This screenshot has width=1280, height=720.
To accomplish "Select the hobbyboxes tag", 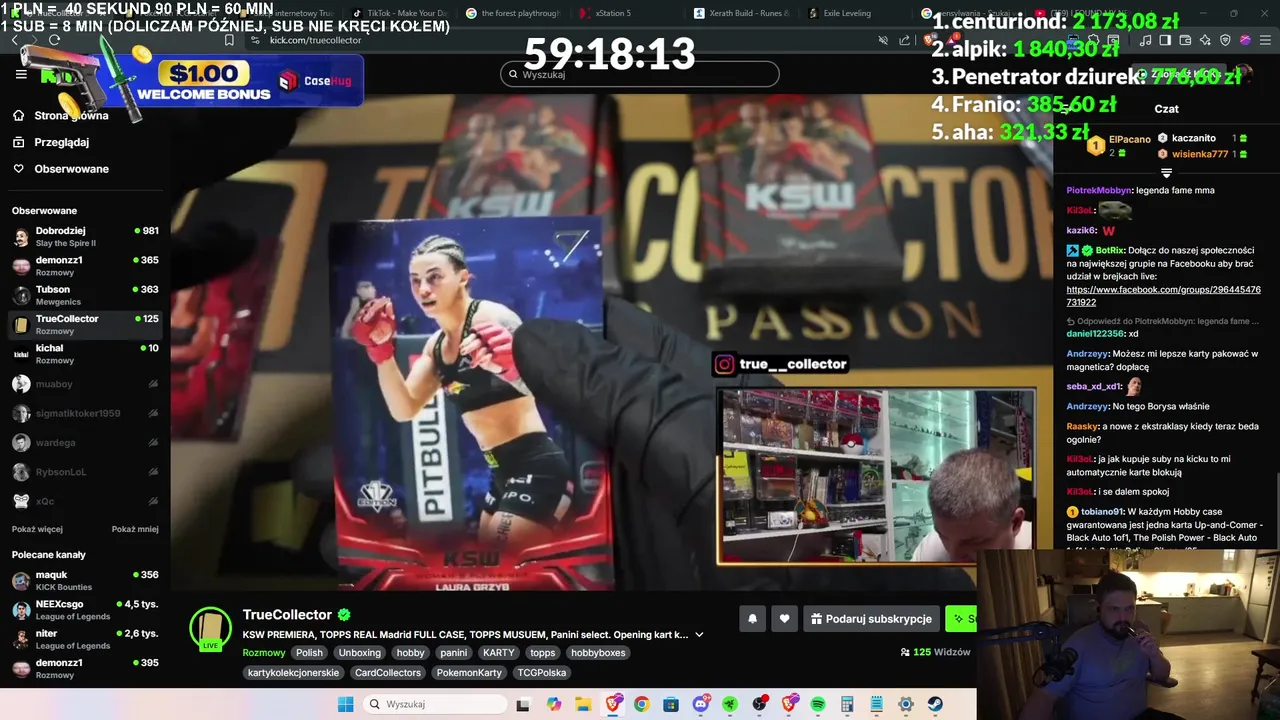I will [598, 653].
